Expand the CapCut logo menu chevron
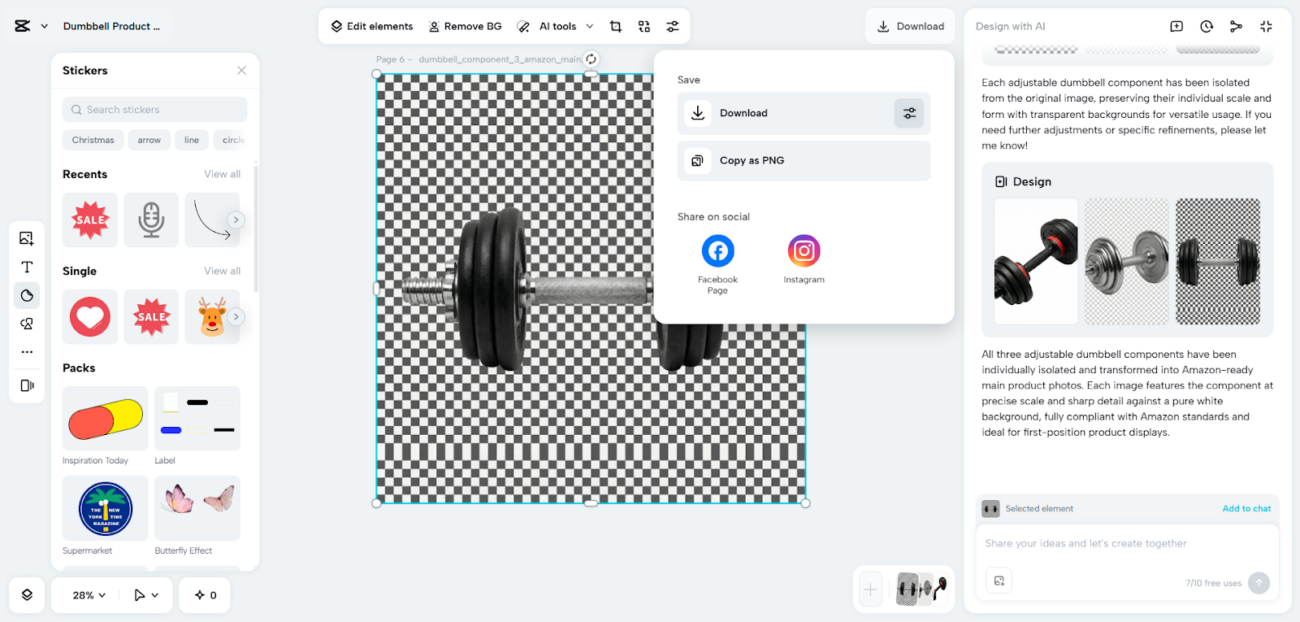This screenshot has width=1300, height=622. pyautogui.click(x=44, y=27)
